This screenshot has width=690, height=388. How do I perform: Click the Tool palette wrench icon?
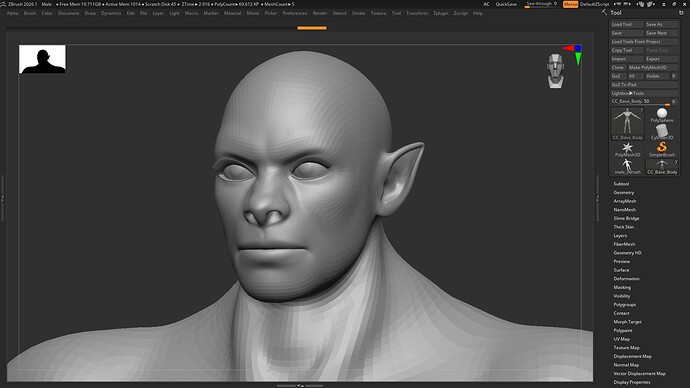point(605,13)
